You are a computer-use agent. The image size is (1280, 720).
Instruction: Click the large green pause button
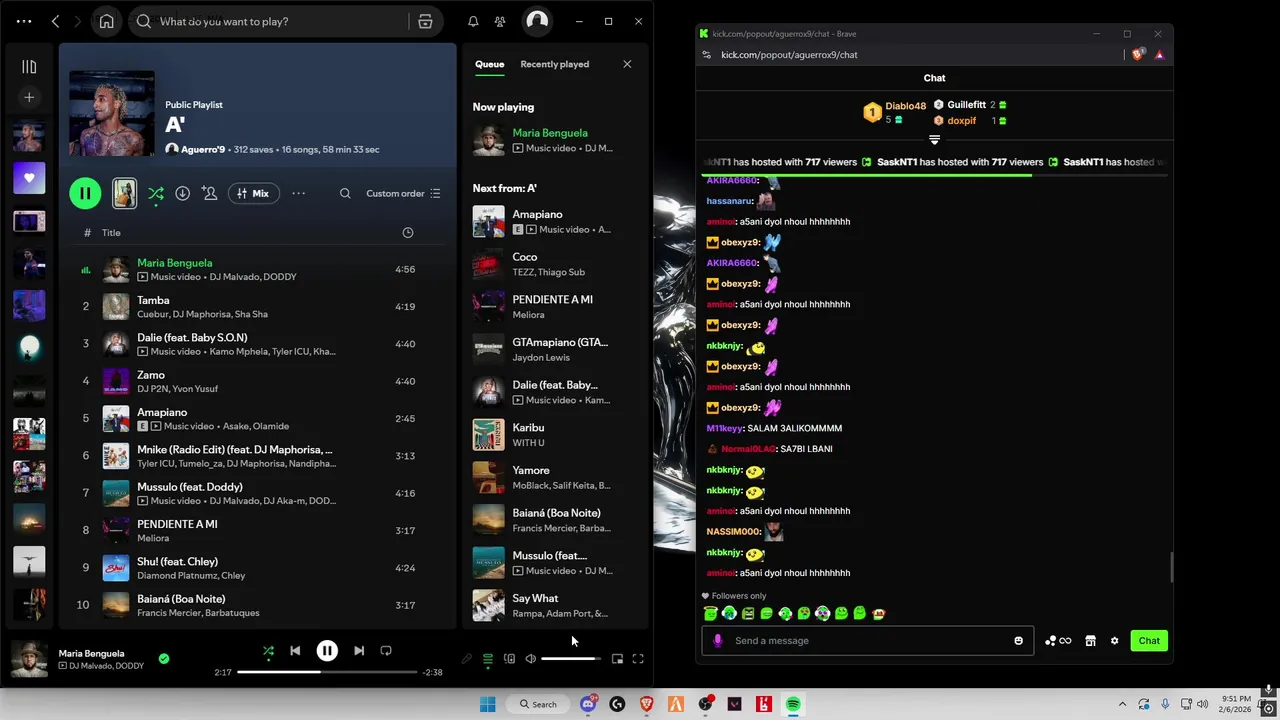click(85, 193)
